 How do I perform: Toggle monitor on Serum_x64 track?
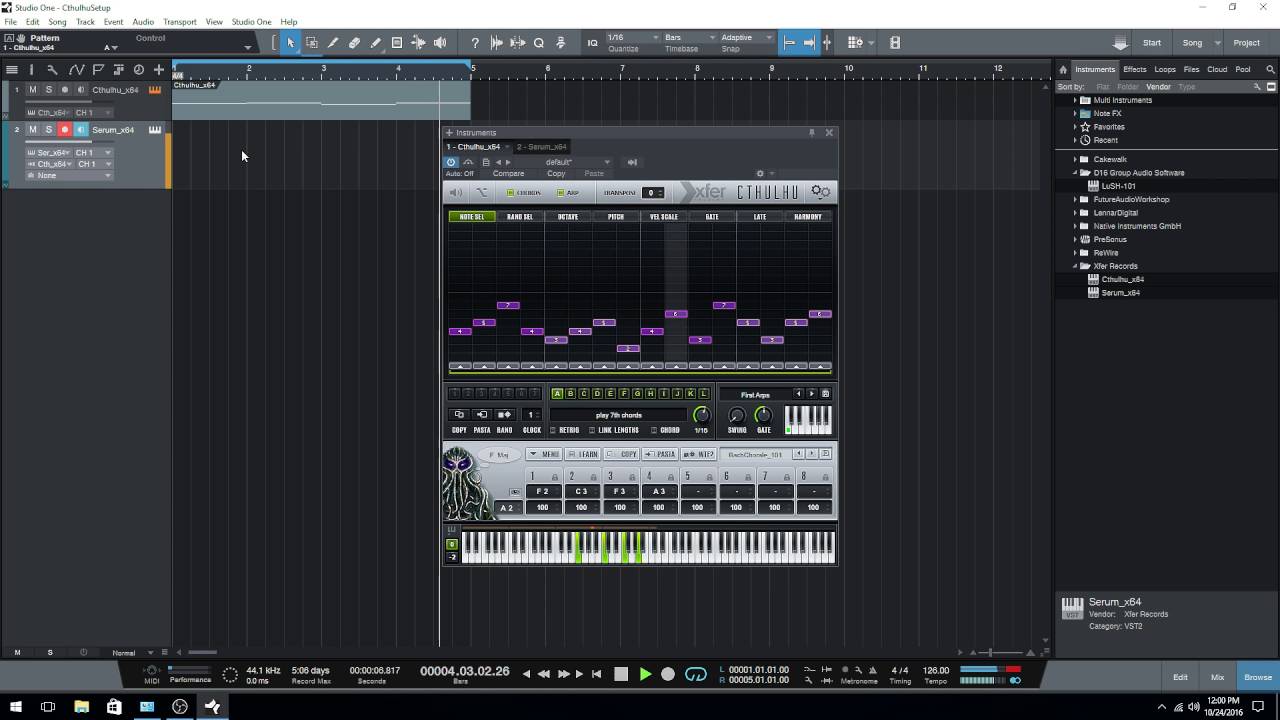(81, 130)
